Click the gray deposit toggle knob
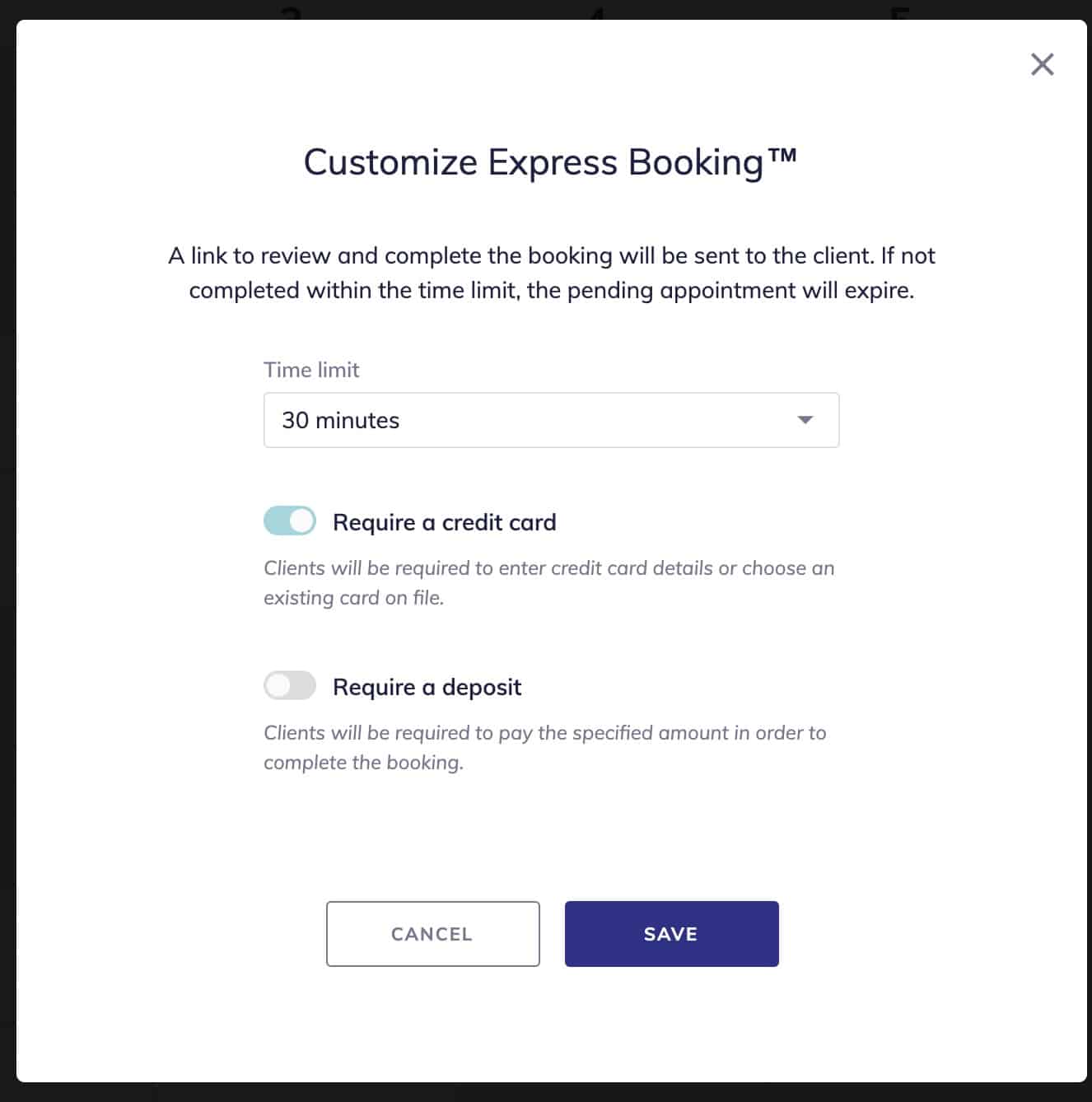 [280, 685]
